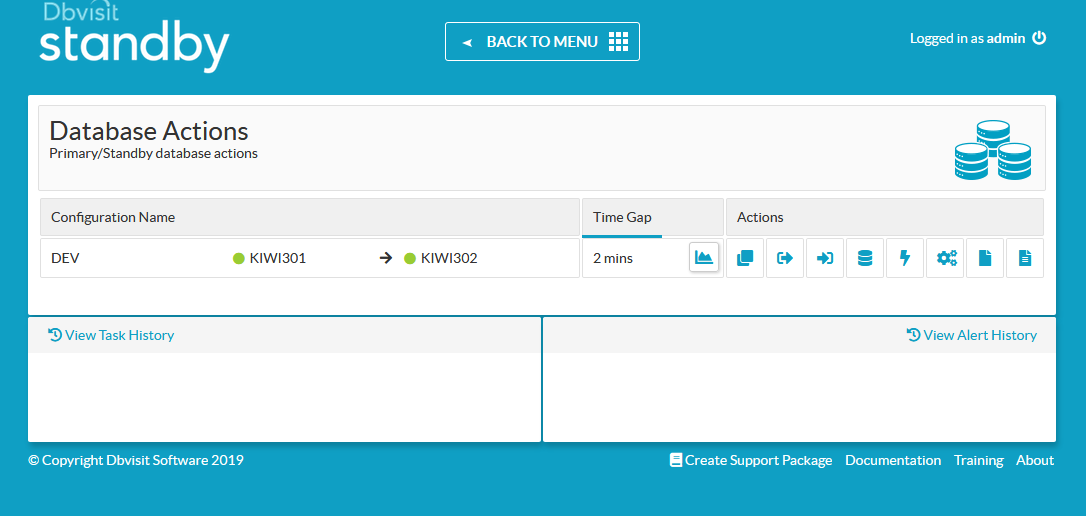Click the logout power icon
The image size is (1086, 516).
pyautogui.click(x=1039, y=38)
